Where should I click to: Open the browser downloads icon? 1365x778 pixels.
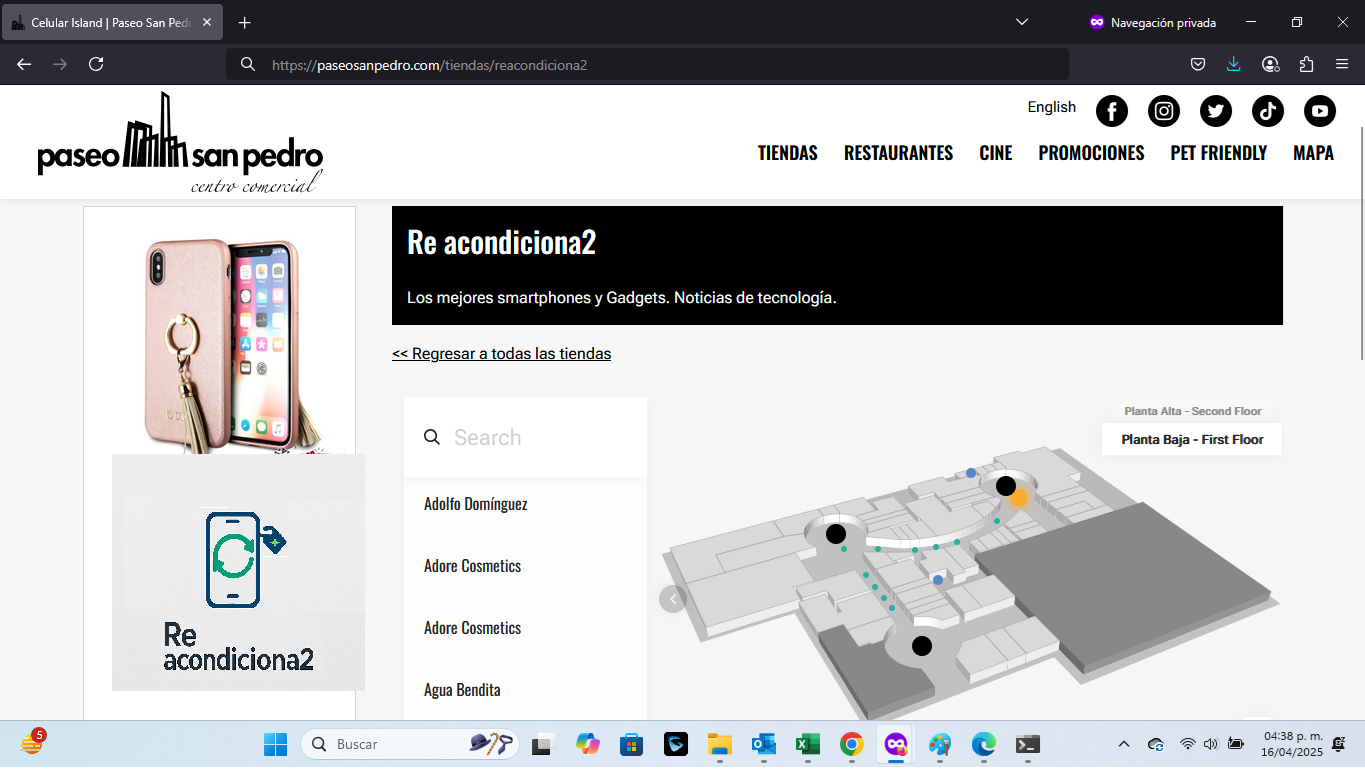pos(1234,64)
